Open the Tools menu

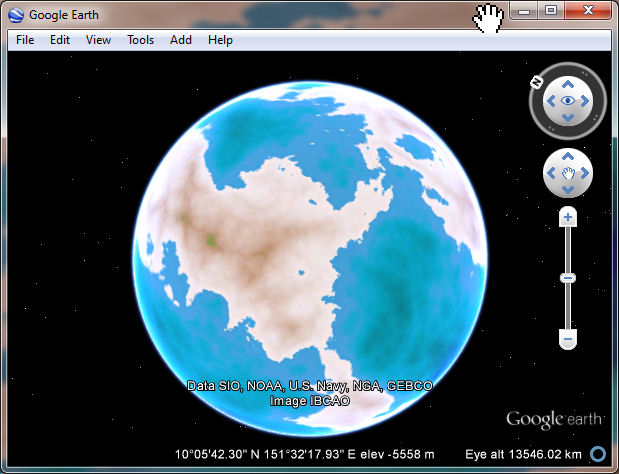[x=140, y=40]
